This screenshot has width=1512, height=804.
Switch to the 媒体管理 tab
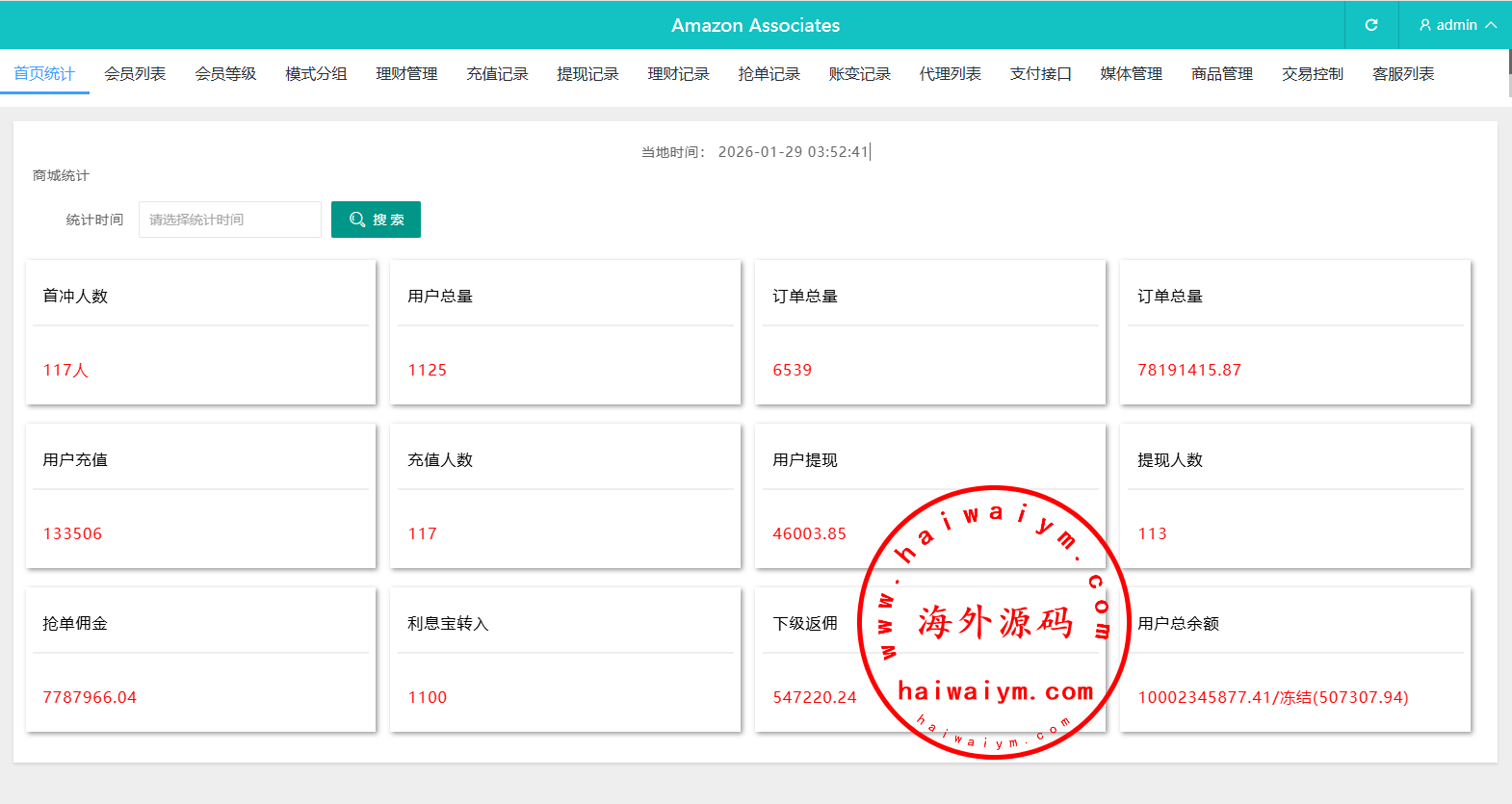(1131, 74)
